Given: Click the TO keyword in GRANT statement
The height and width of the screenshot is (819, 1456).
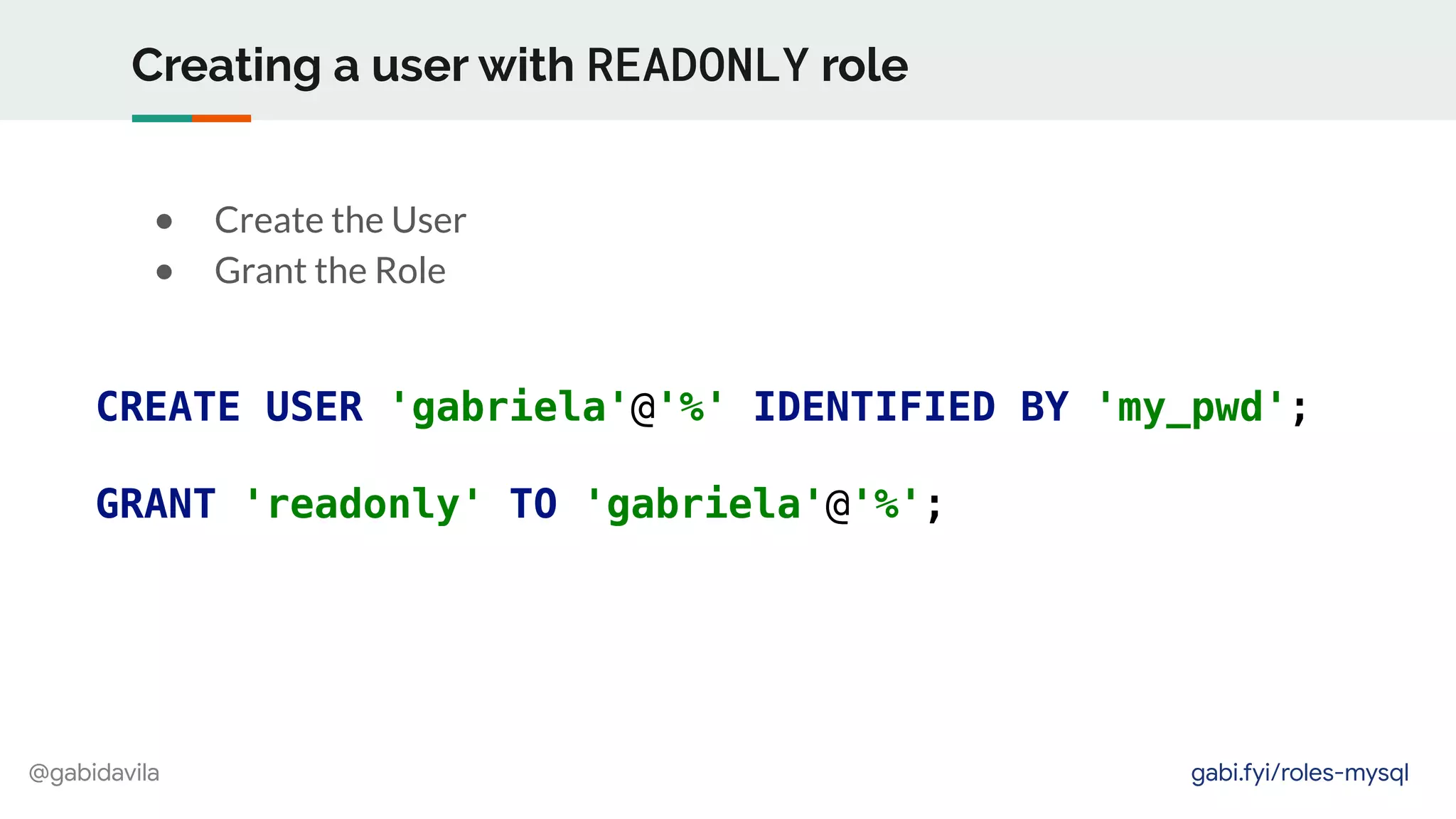Looking at the screenshot, I should click(x=533, y=504).
